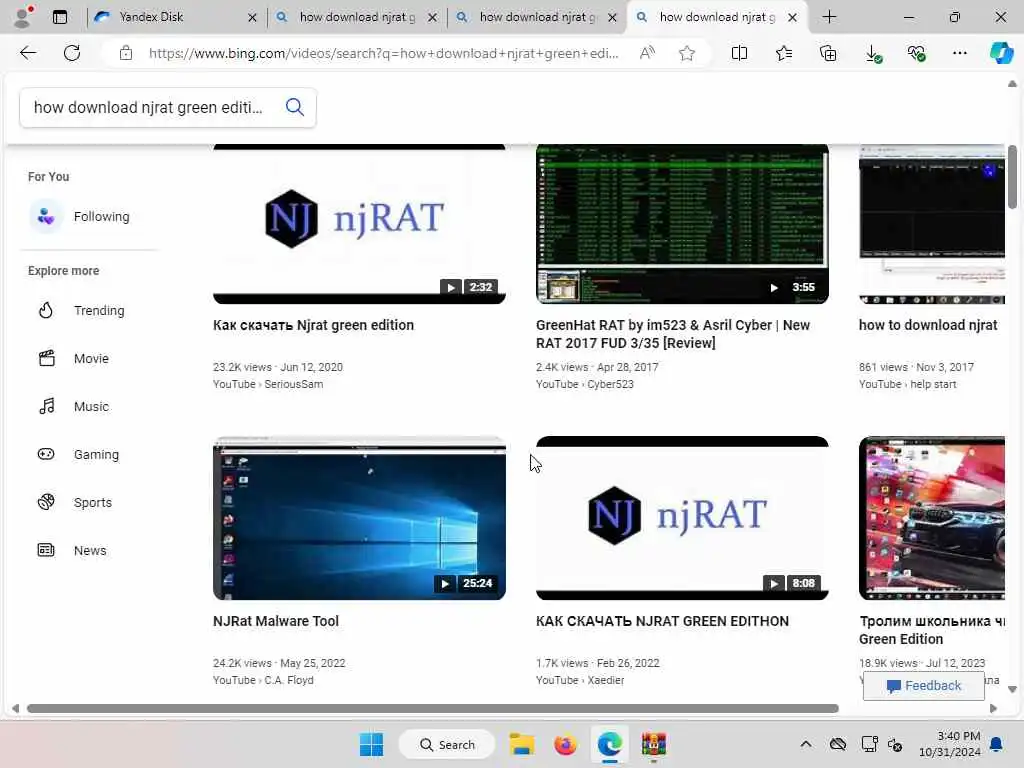Play the 3:55 GreenHat RAT video thumbnail
Screen dimensions: 1024x768
[682, 224]
